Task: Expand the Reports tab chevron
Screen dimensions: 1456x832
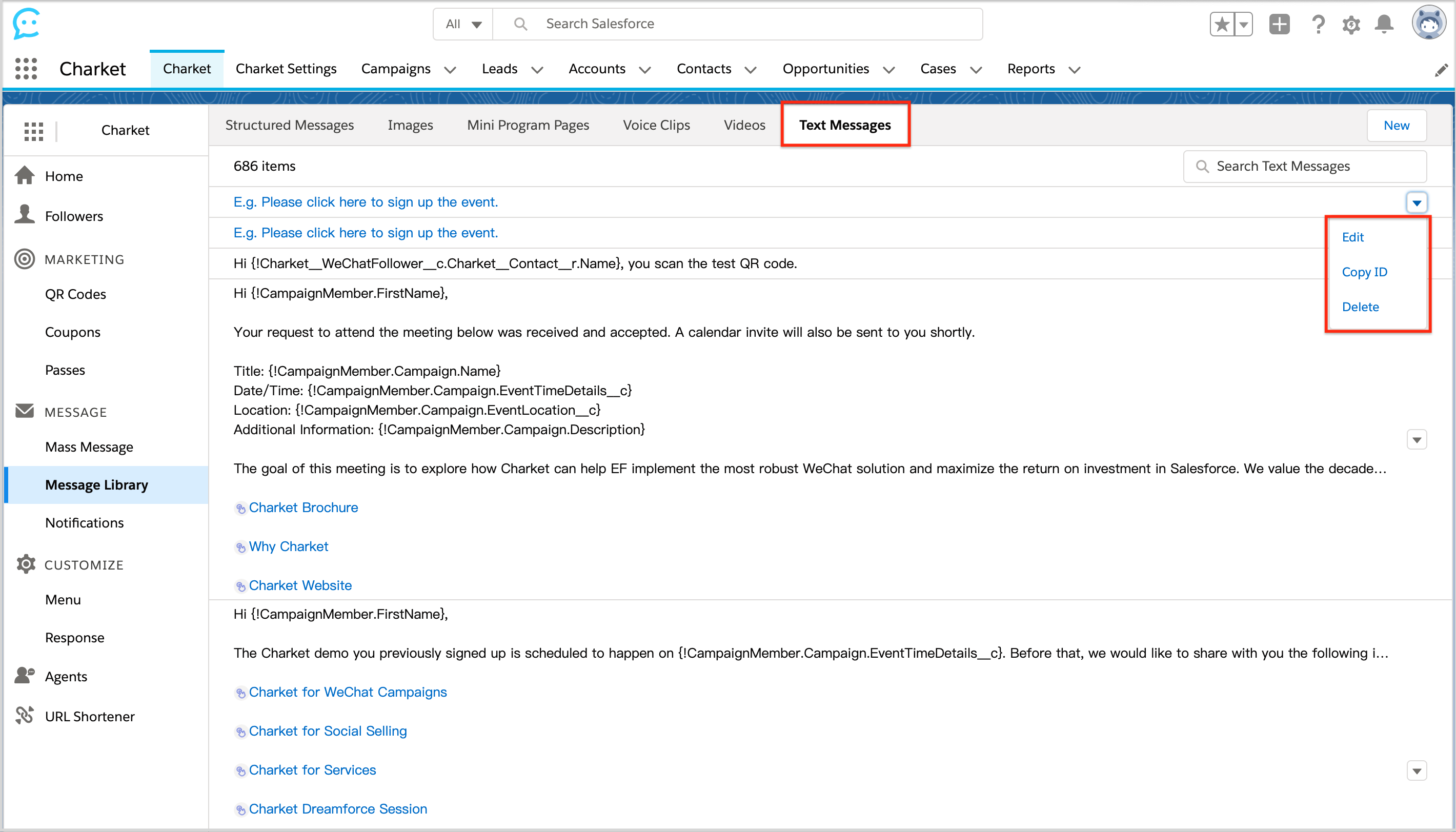Action: point(1075,70)
